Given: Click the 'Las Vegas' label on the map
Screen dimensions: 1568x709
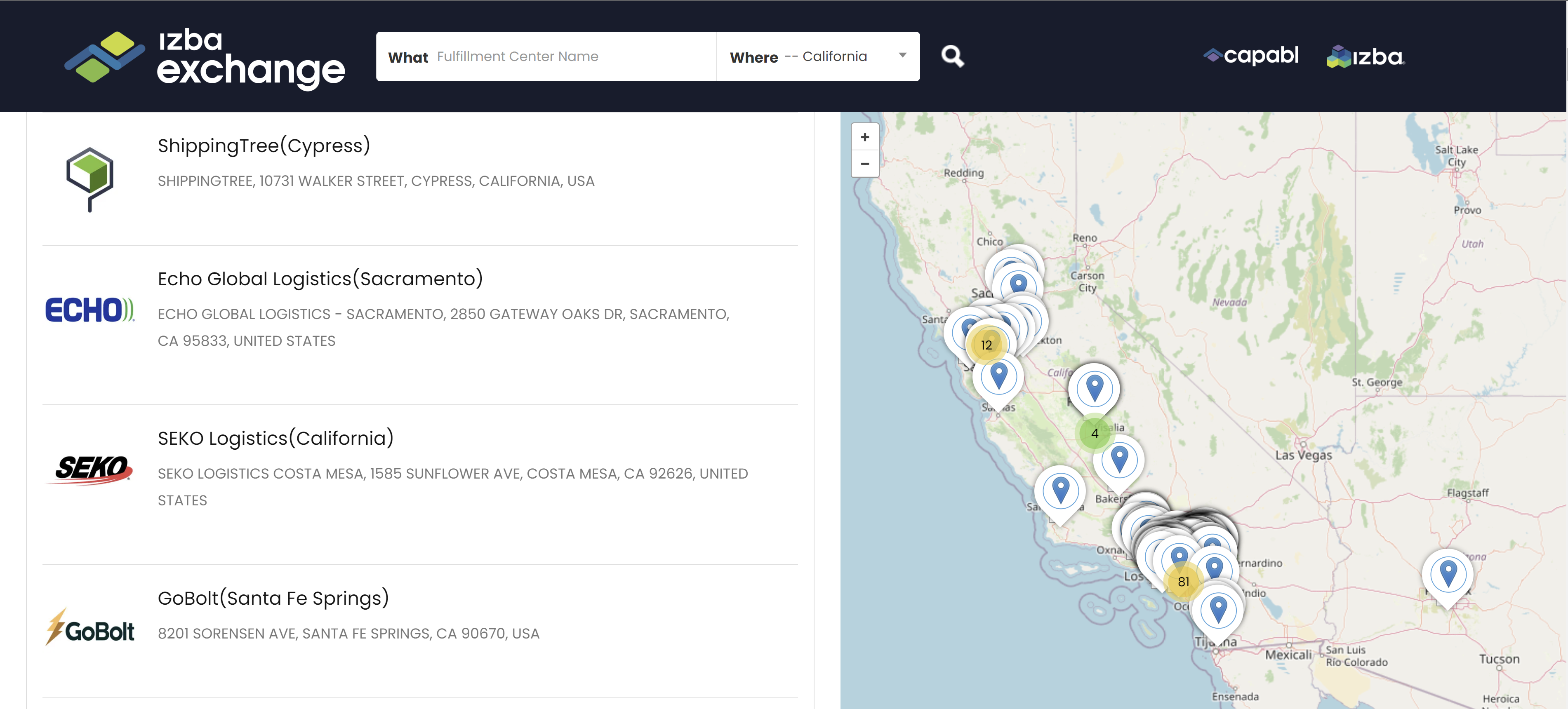Looking at the screenshot, I should [x=1303, y=455].
